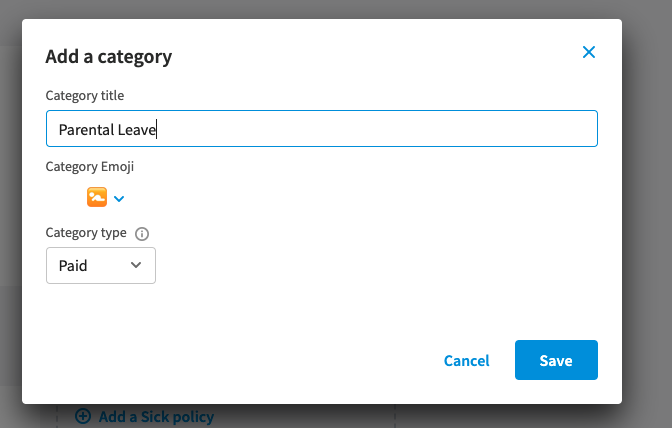Focus the Category title input field

[322, 129]
